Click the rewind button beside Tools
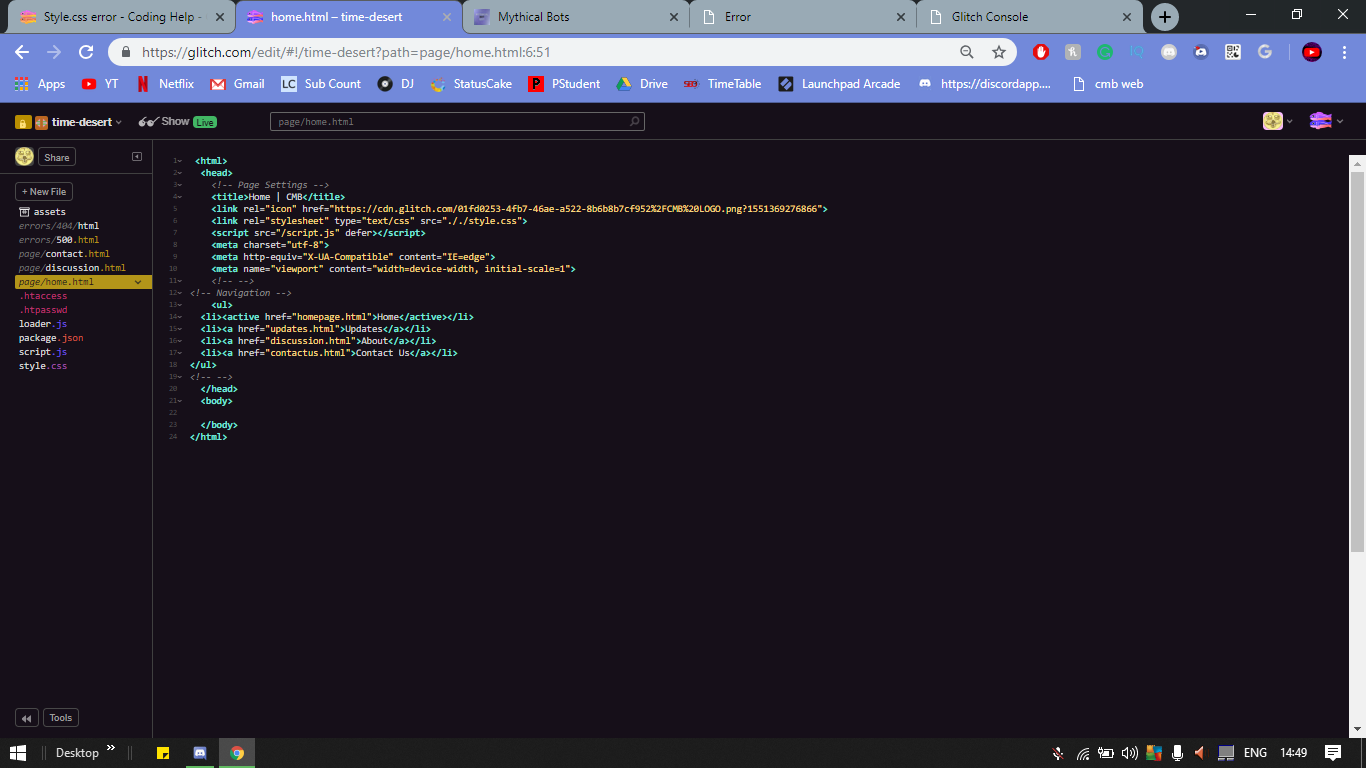This screenshot has height=768, width=1366. pyautogui.click(x=27, y=718)
